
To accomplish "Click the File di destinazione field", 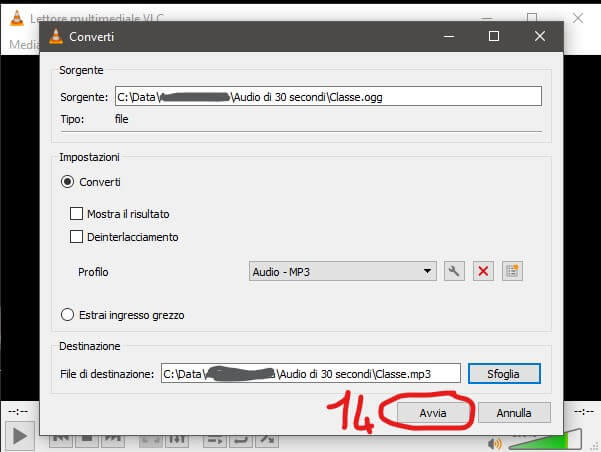I will pyautogui.click(x=310, y=373).
